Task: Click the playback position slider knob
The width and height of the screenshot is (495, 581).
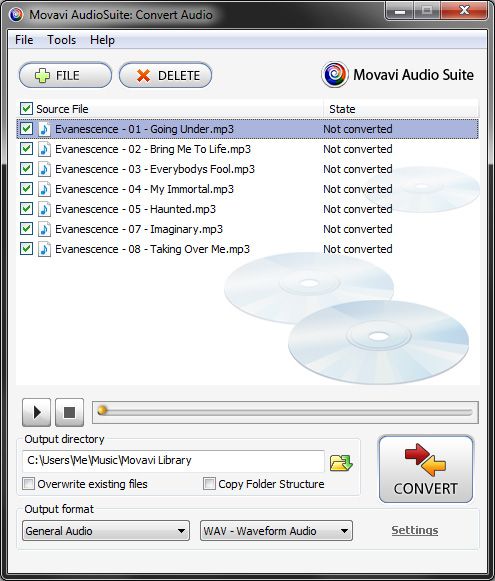Action: 102,410
